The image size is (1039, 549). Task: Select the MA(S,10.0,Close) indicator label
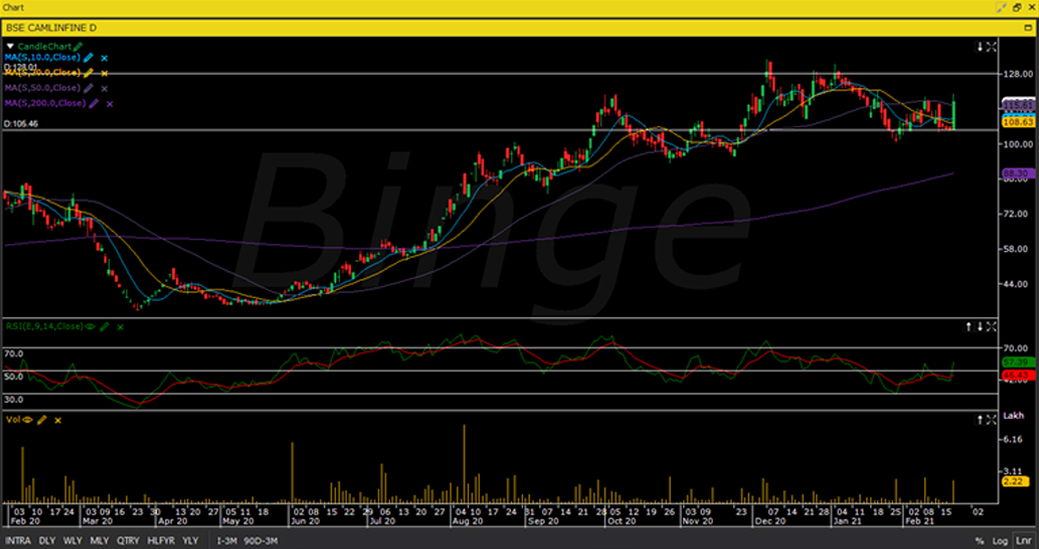42,58
